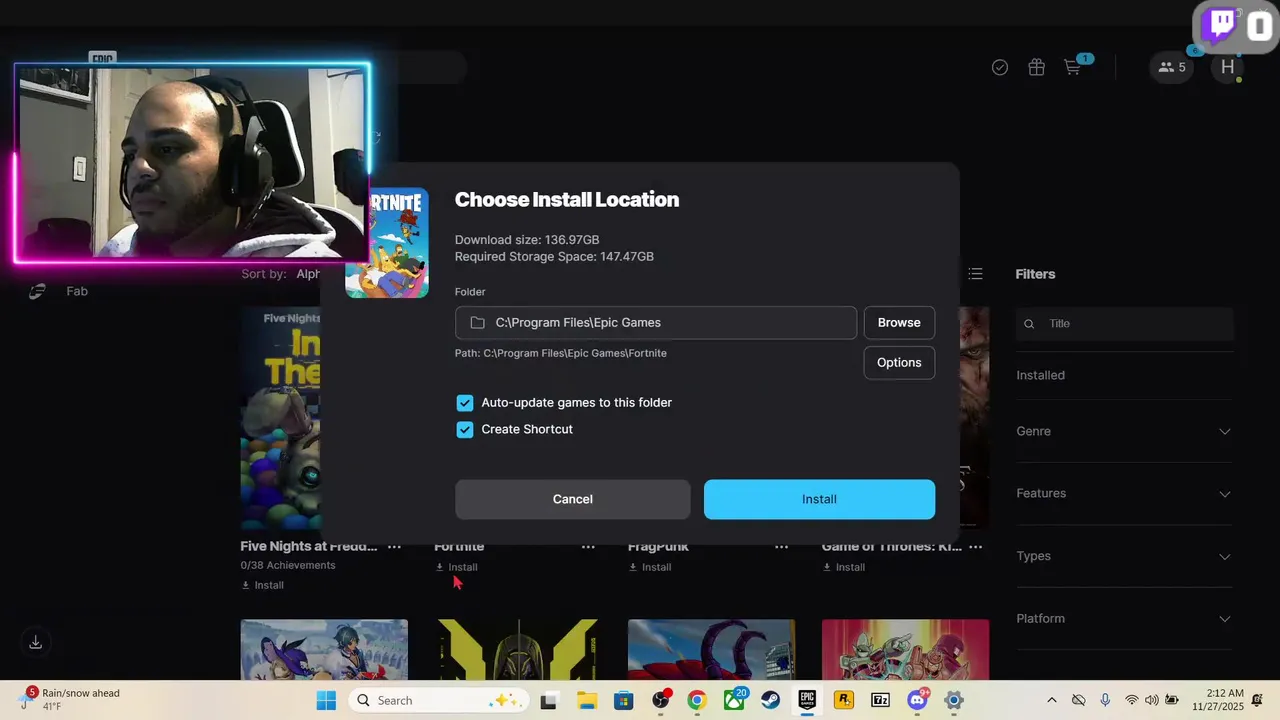Expand the Platform filter
The width and height of the screenshot is (1280, 720).
[x=1125, y=618]
